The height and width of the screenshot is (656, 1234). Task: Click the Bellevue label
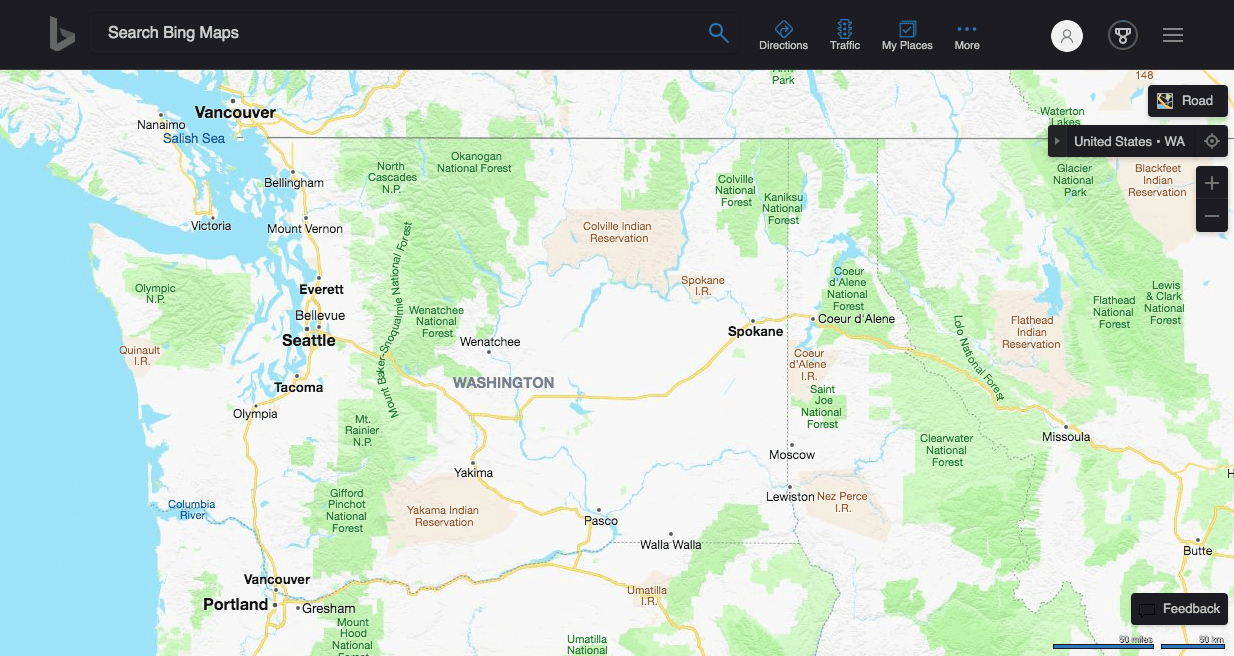[320, 315]
